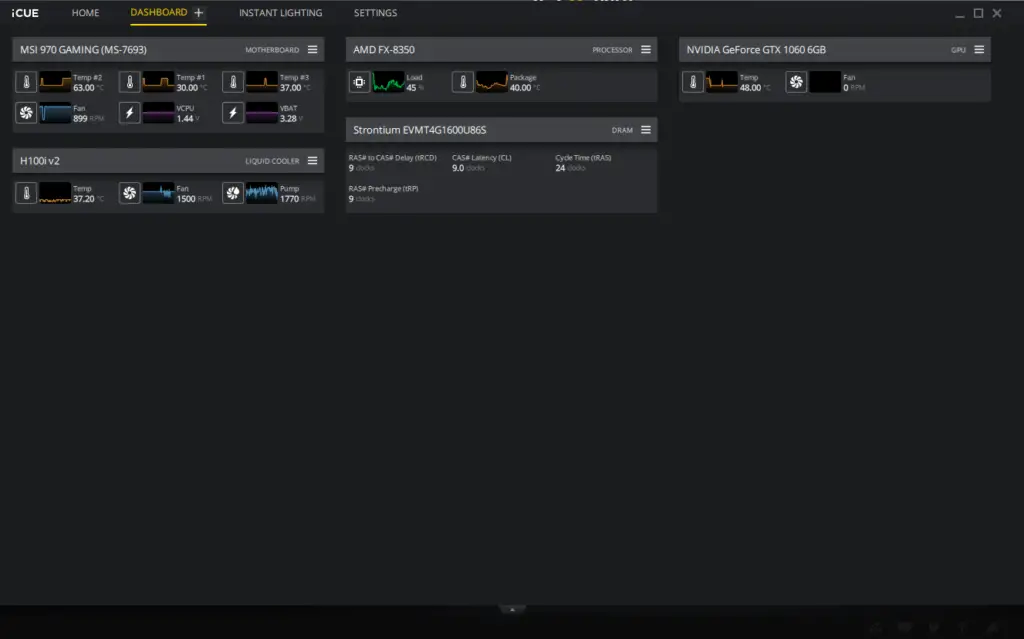Open the NVIDIA GeForce GTX 1060 menu

point(979,50)
